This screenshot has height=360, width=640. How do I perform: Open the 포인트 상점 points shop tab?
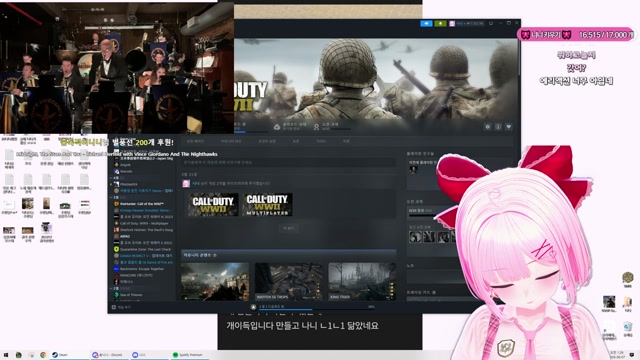click(x=267, y=141)
